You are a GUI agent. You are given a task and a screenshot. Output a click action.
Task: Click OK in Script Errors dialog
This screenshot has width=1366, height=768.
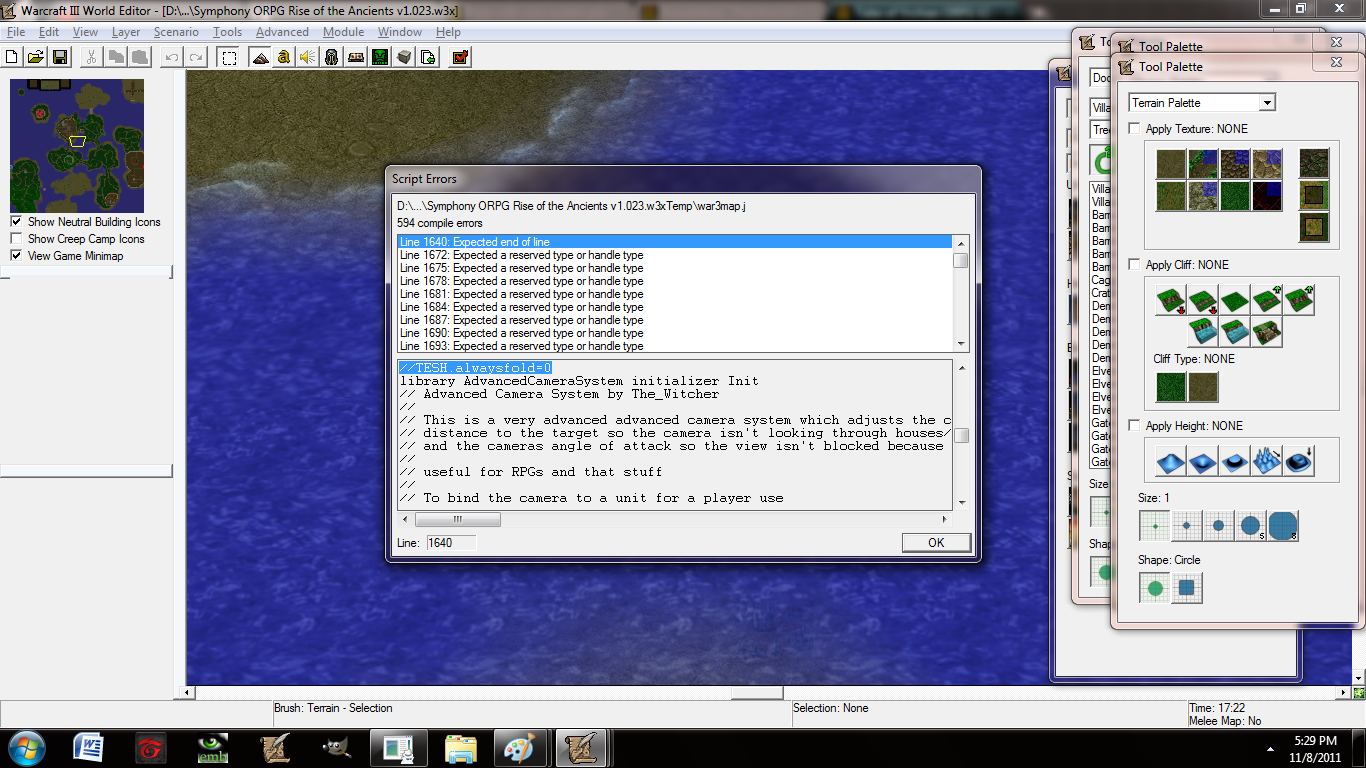pyautogui.click(x=936, y=542)
